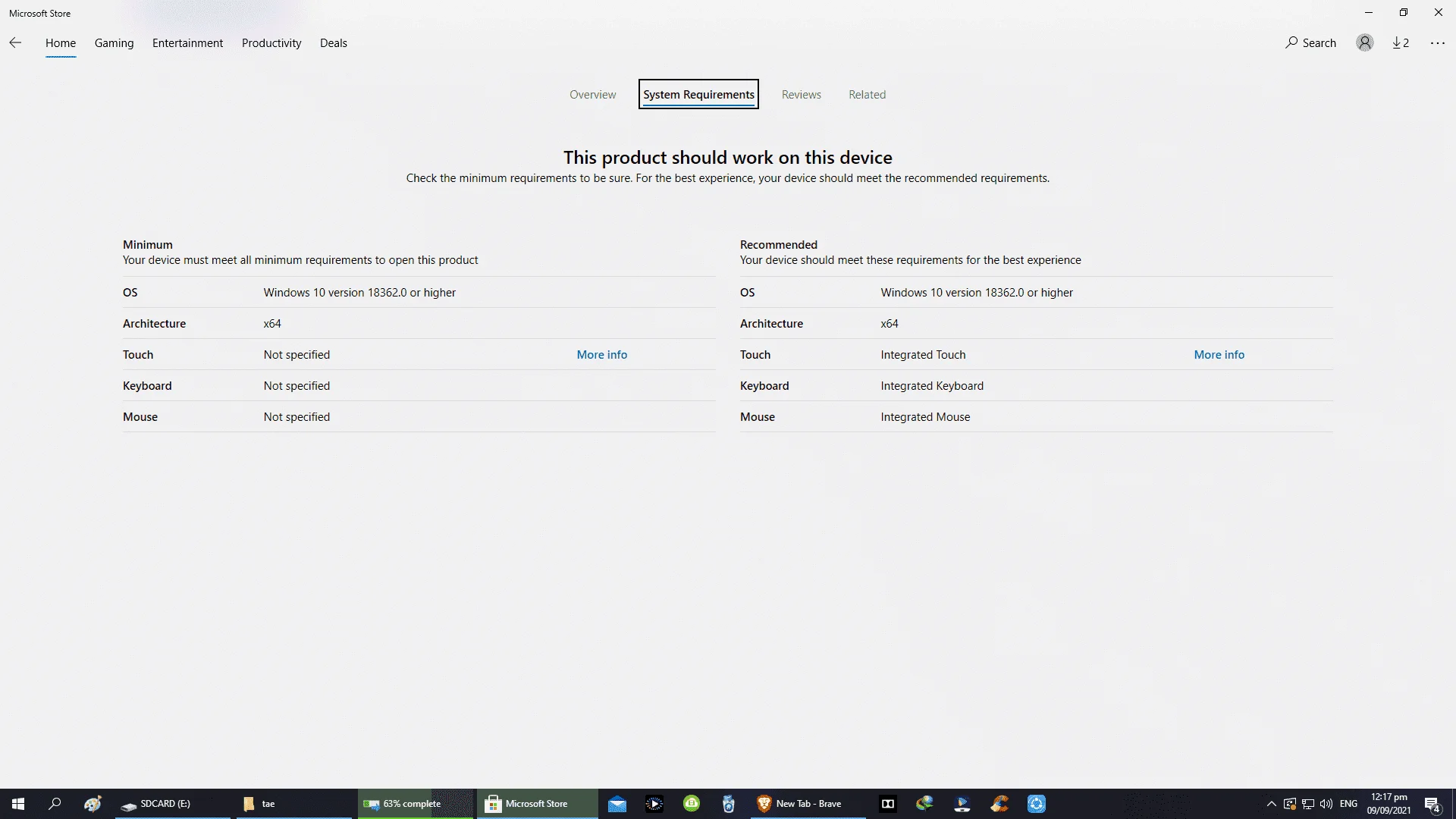Click 'Integrated Mouse' value text
Viewport: 1456px width, 819px height.
tap(925, 417)
